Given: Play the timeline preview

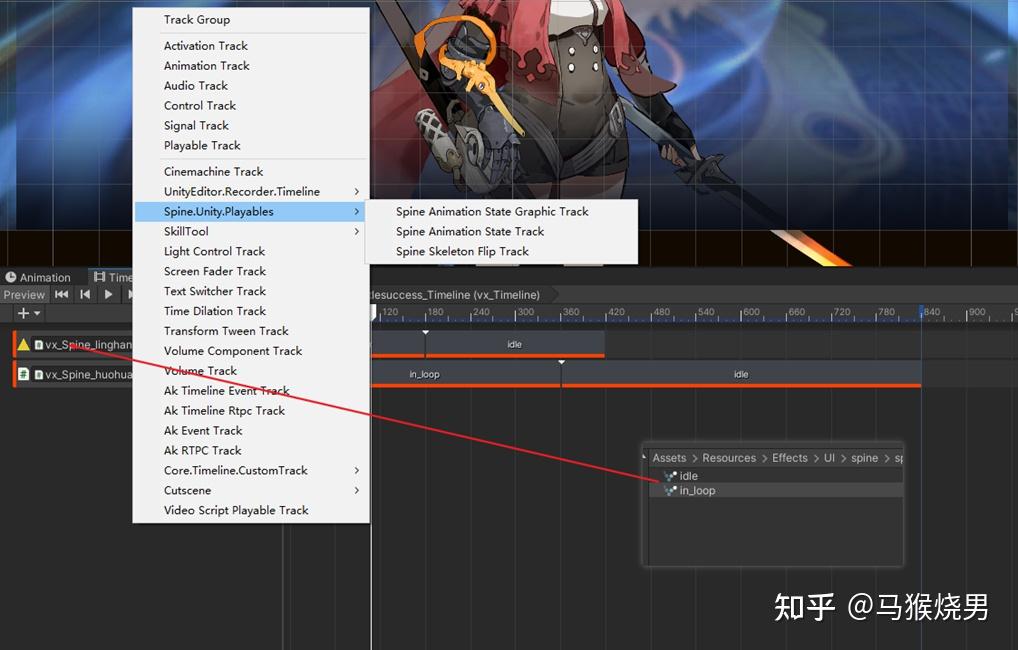Looking at the screenshot, I should [x=108, y=294].
